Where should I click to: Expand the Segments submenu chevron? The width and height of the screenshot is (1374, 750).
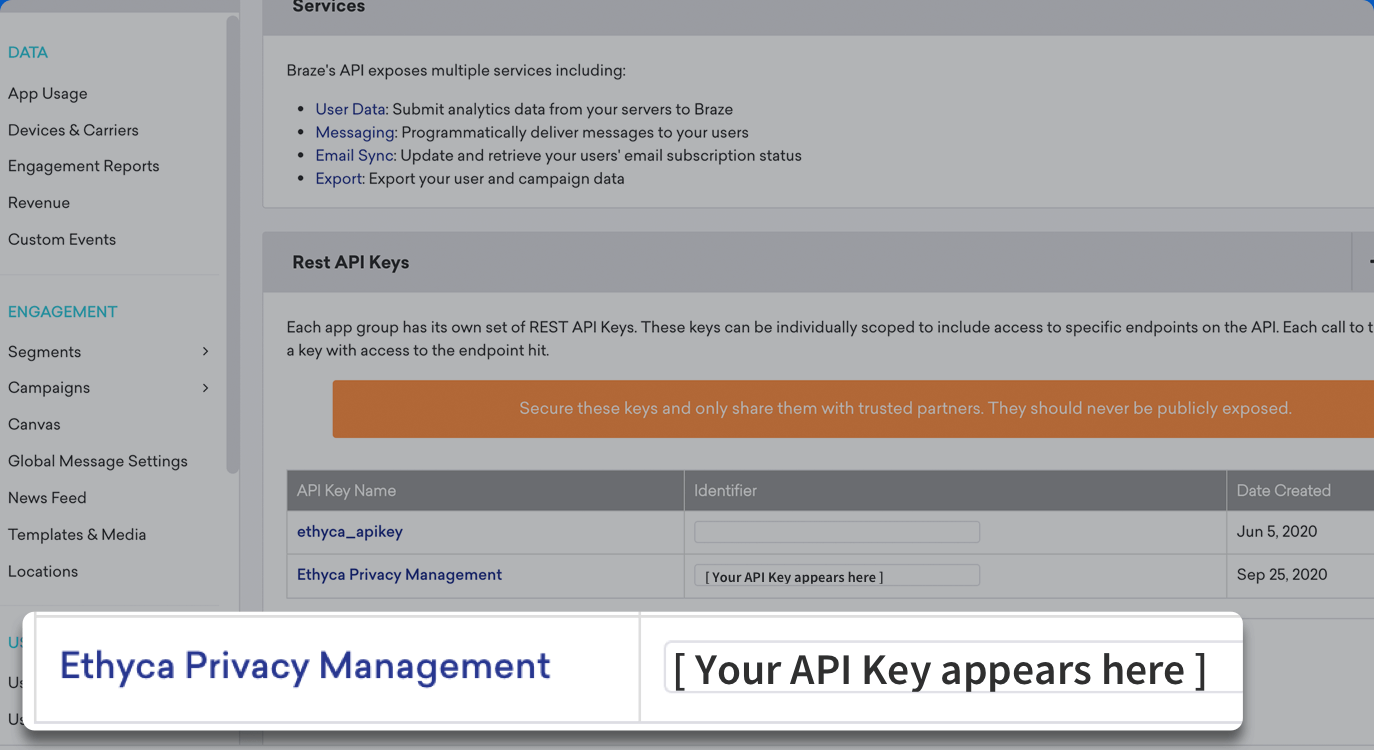(x=205, y=351)
